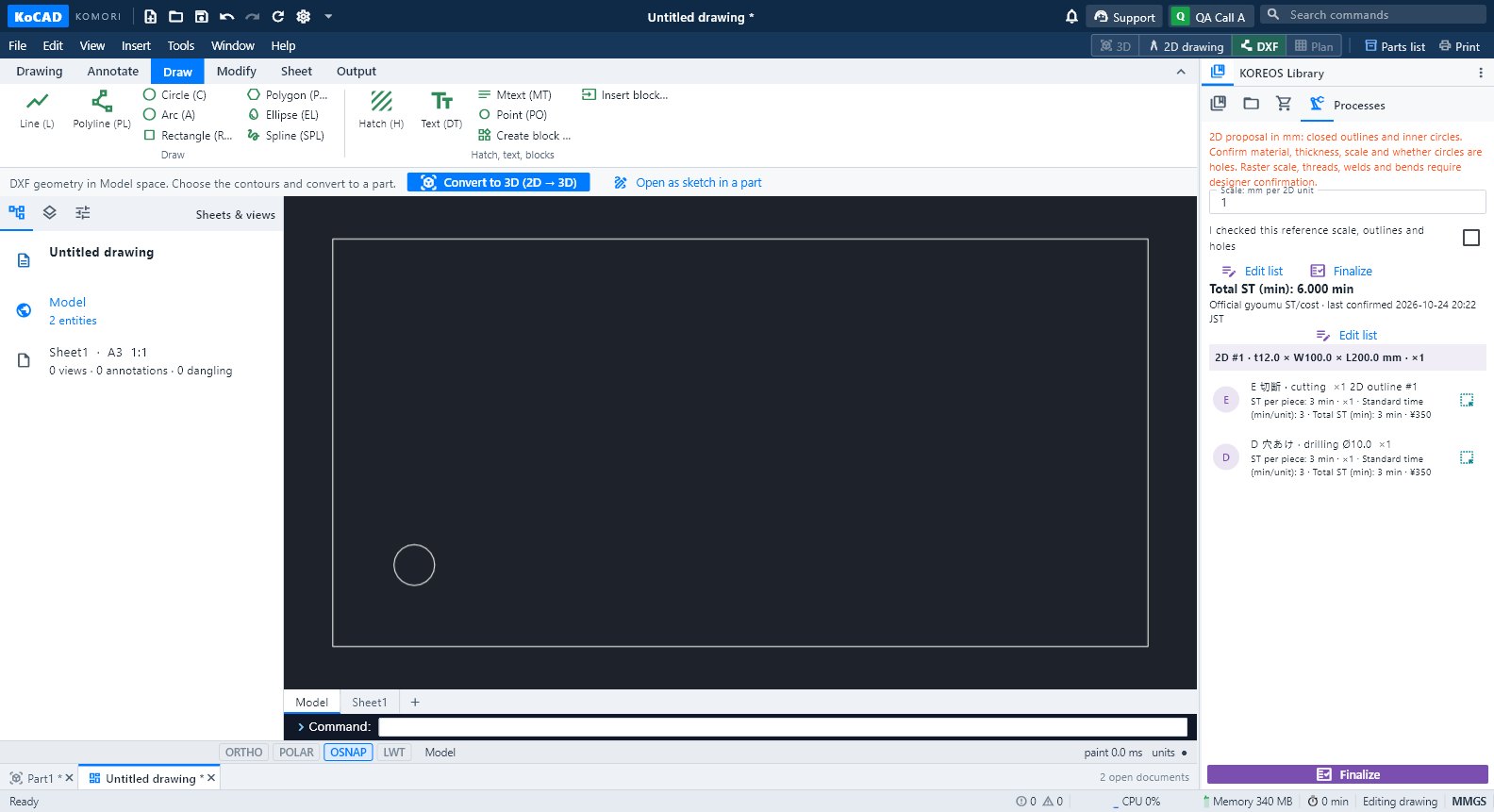
Task: Open the shopping cart tab in library
Action: click(x=1284, y=104)
